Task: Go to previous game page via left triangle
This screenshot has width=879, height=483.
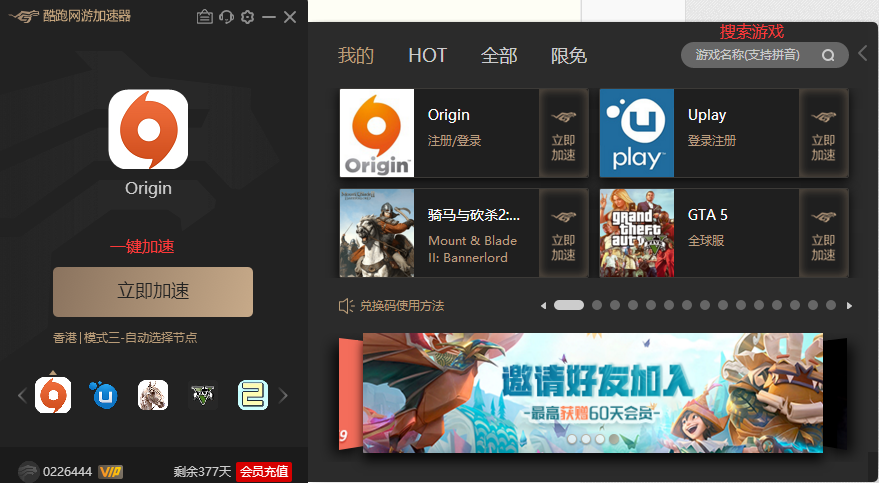Action: pos(543,305)
